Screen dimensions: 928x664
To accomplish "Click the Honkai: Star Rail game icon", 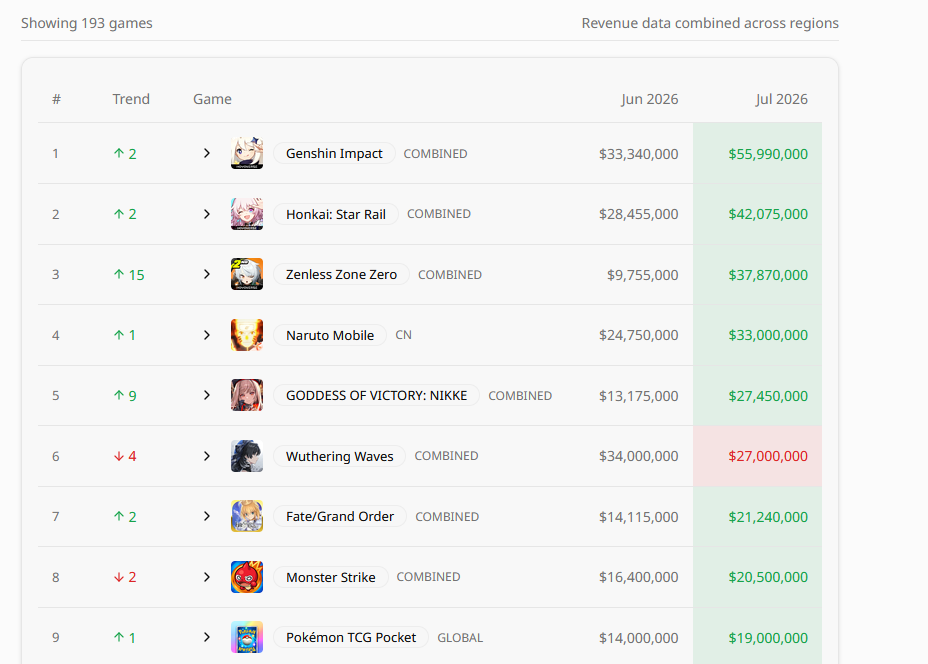I will click(x=247, y=214).
